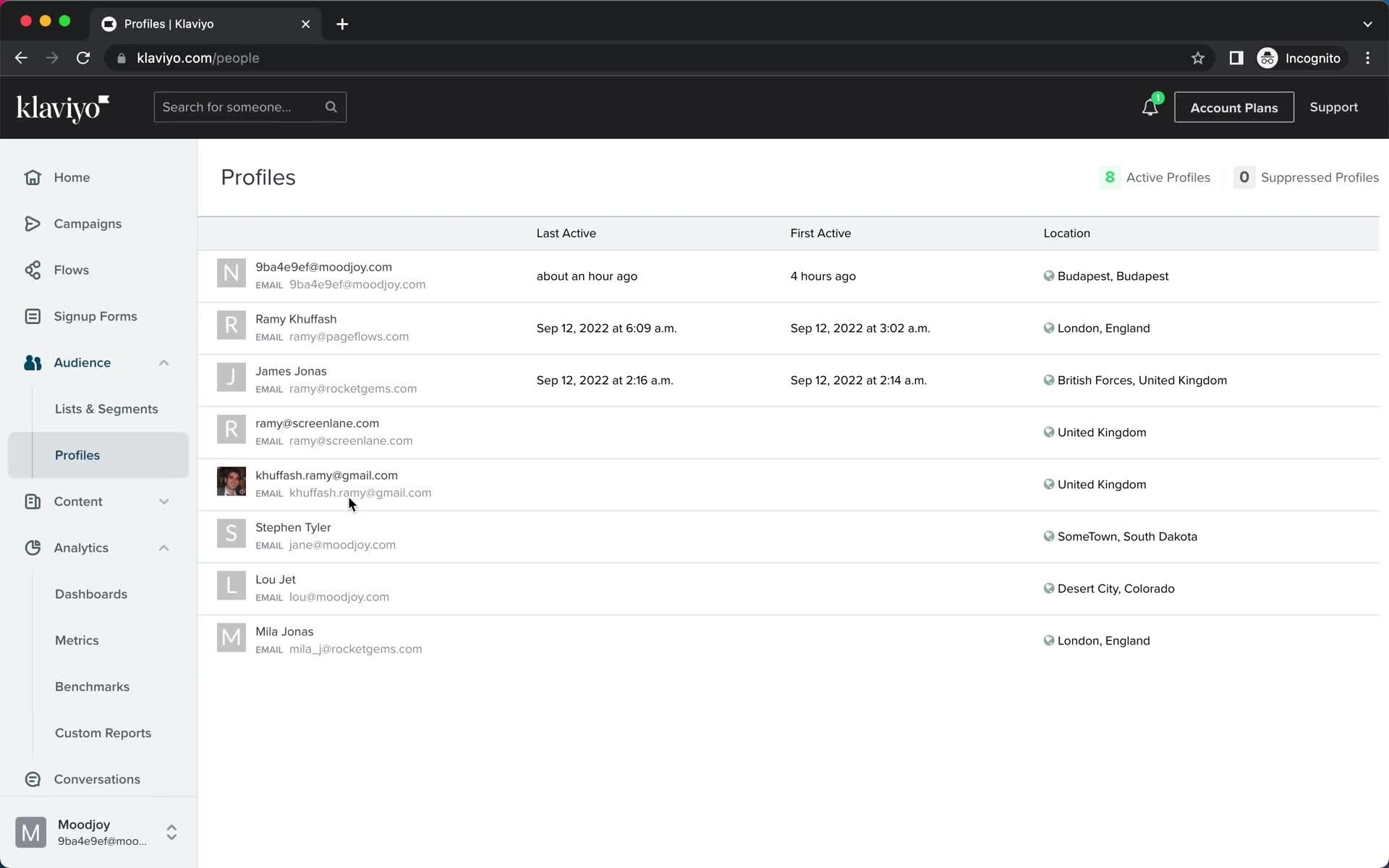Select Profiles menu item

[x=77, y=455]
